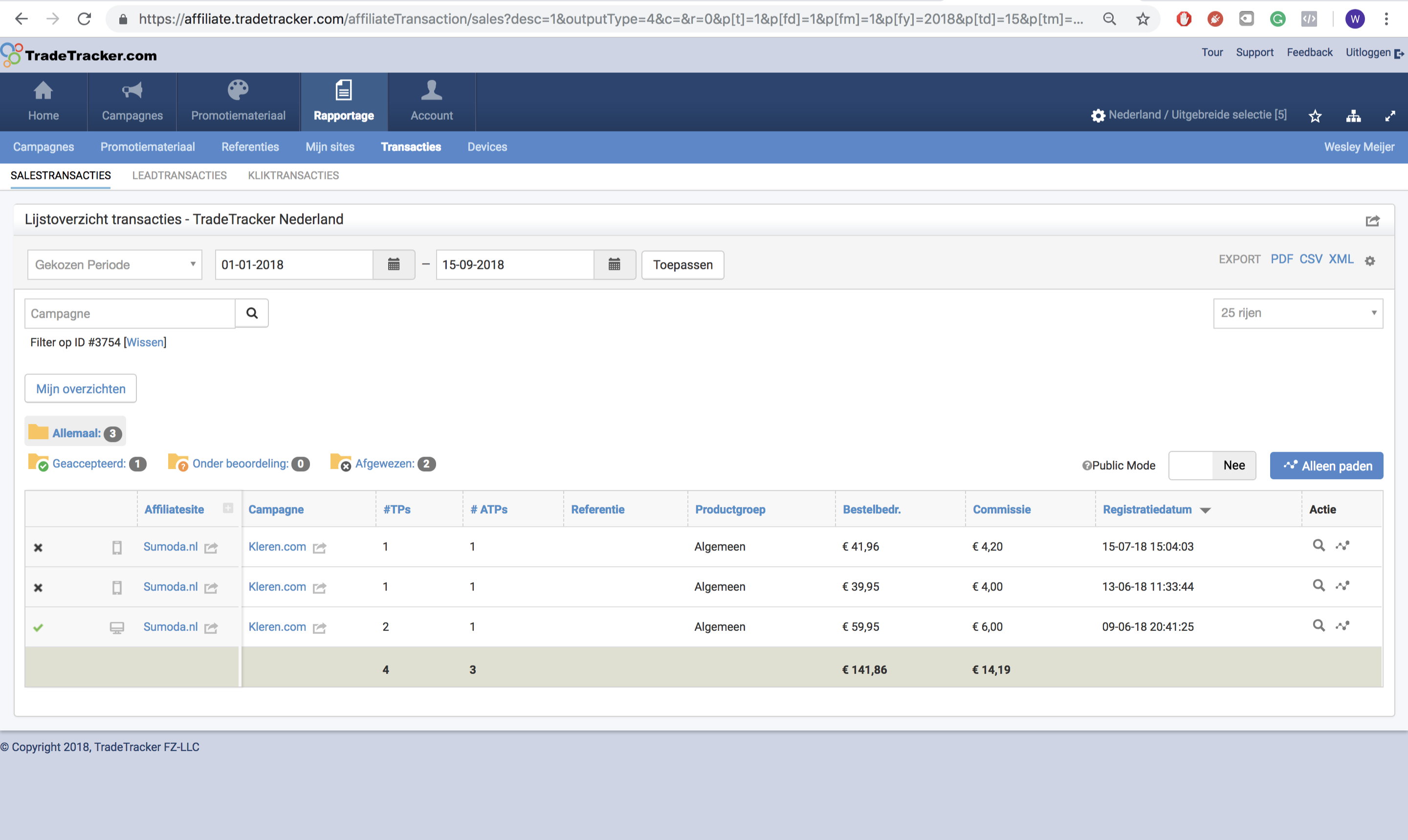Viewport: 1408px width, 840px height.
Task: Open the calendar picker for the start date
Action: [394, 265]
